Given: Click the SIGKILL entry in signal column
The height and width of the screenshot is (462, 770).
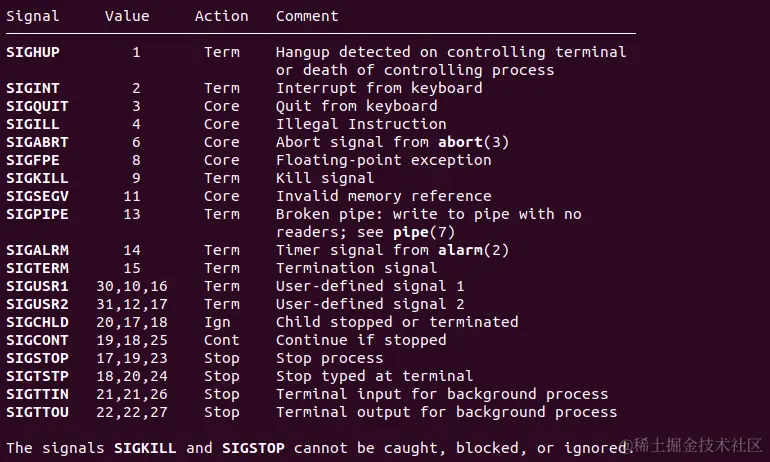Looking at the screenshot, I should click(x=37, y=178).
